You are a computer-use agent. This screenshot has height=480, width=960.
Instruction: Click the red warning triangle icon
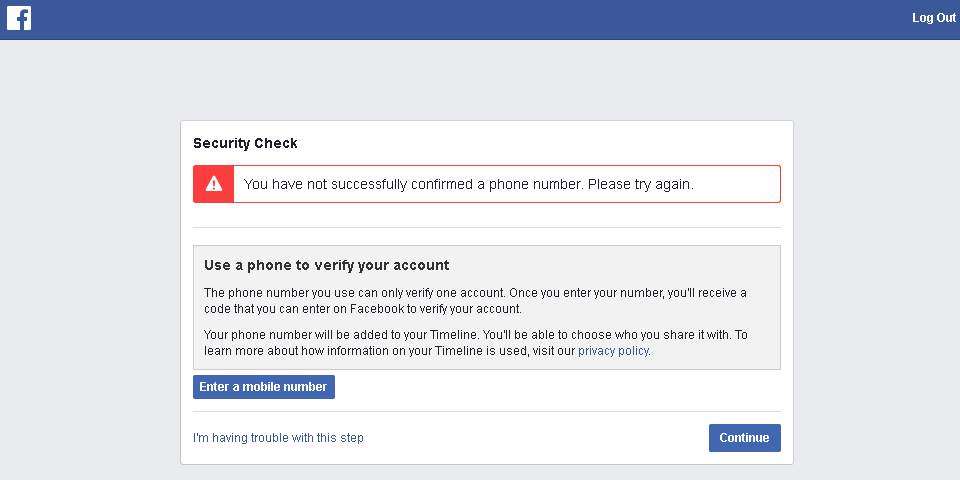pyautogui.click(x=213, y=184)
